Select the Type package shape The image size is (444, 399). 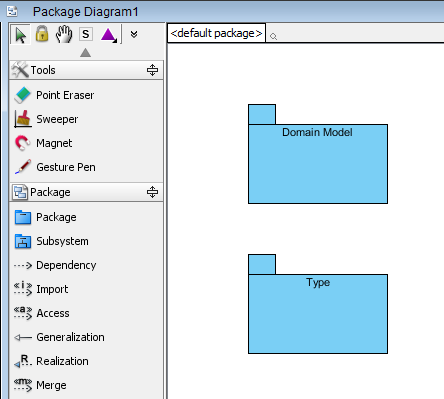318,314
